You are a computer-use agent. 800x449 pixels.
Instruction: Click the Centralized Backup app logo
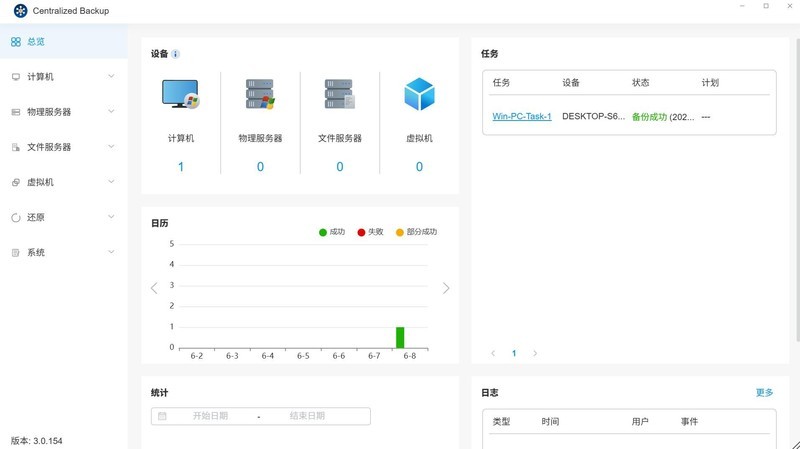(x=20, y=11)
